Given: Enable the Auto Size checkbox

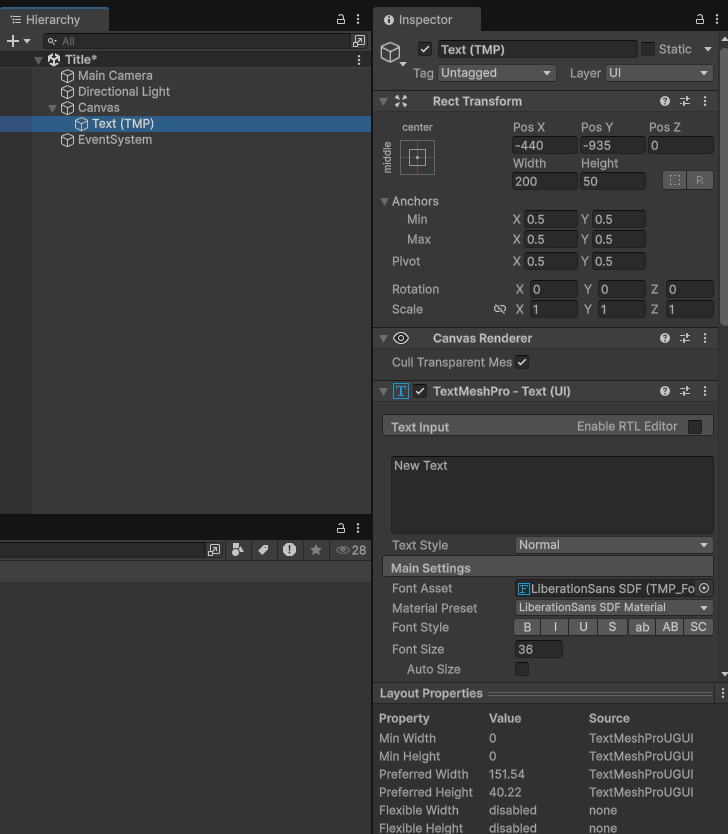Looking at the screenshot, I should pyautogui.click(x=522, y=669).
